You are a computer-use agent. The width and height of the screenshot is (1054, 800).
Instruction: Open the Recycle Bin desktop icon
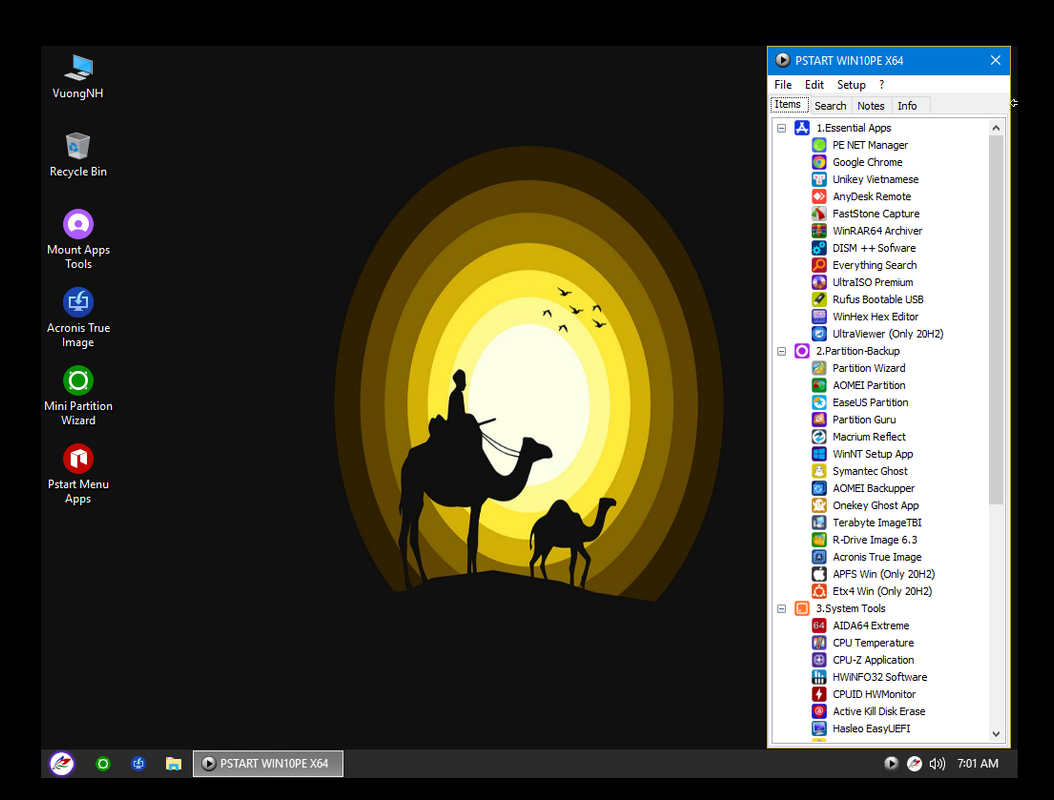click(78, 155)
